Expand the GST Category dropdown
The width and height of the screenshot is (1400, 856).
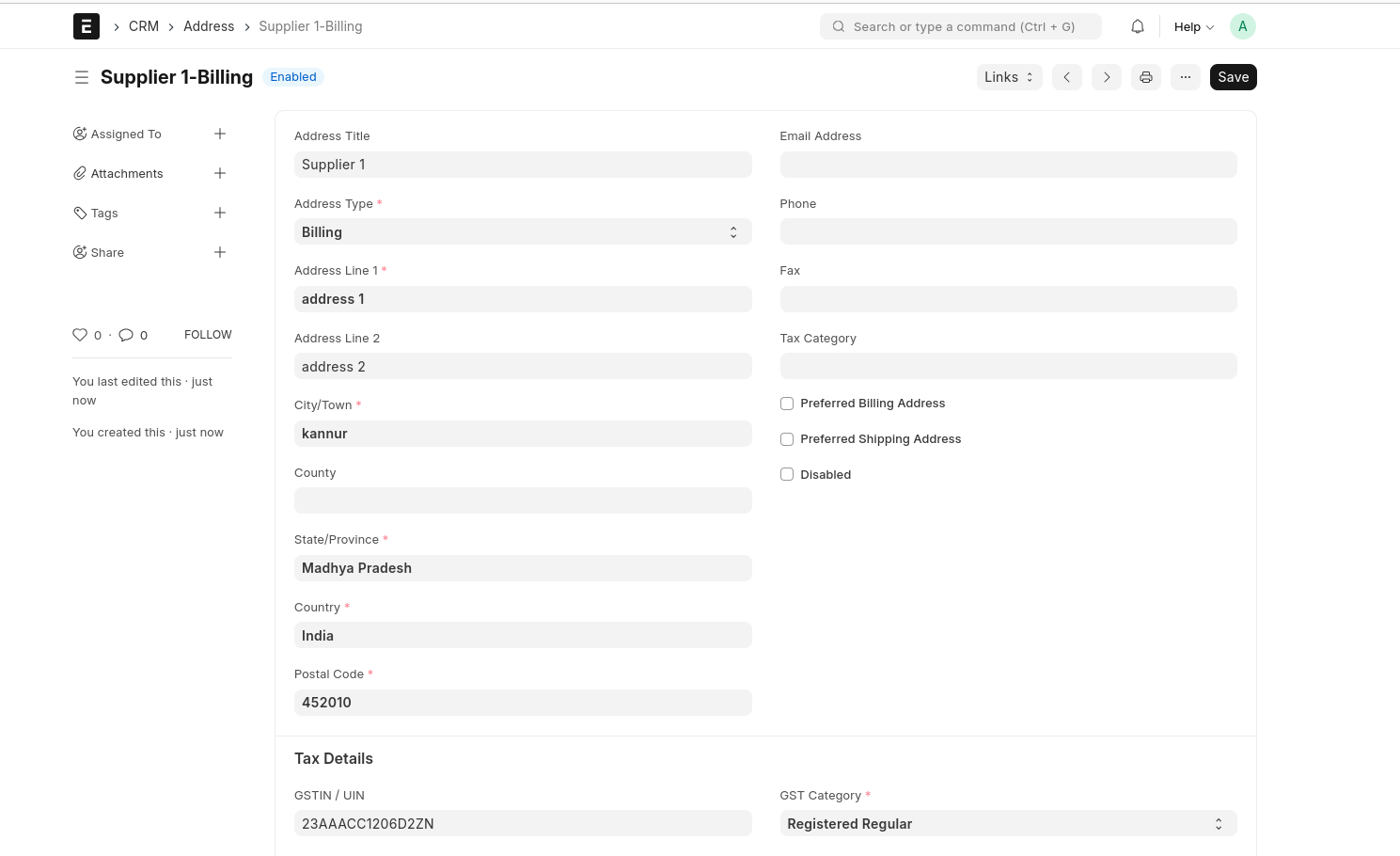click(1007, 824)
